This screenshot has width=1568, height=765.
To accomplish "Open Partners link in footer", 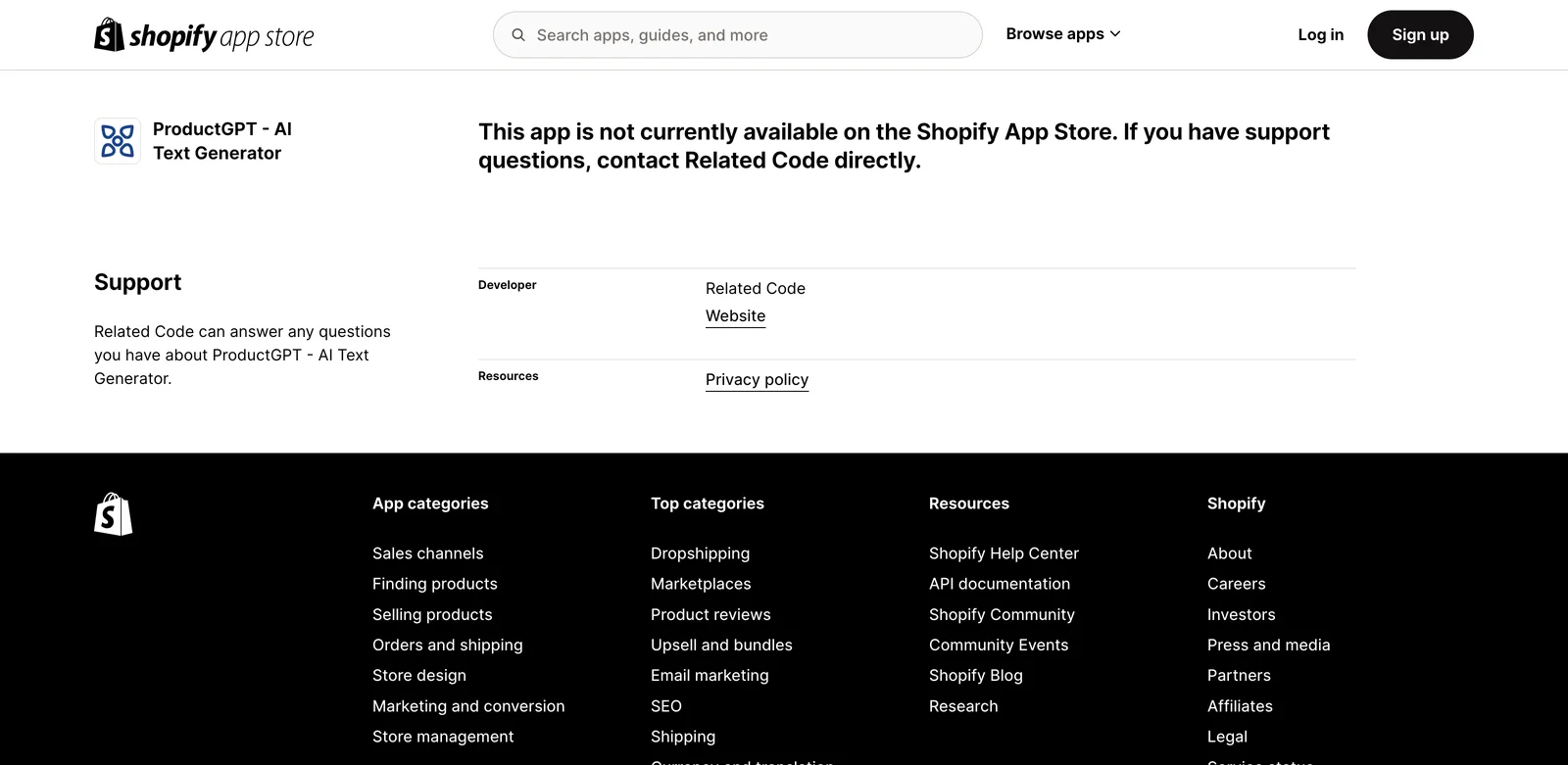I will tap(1239, 676).
